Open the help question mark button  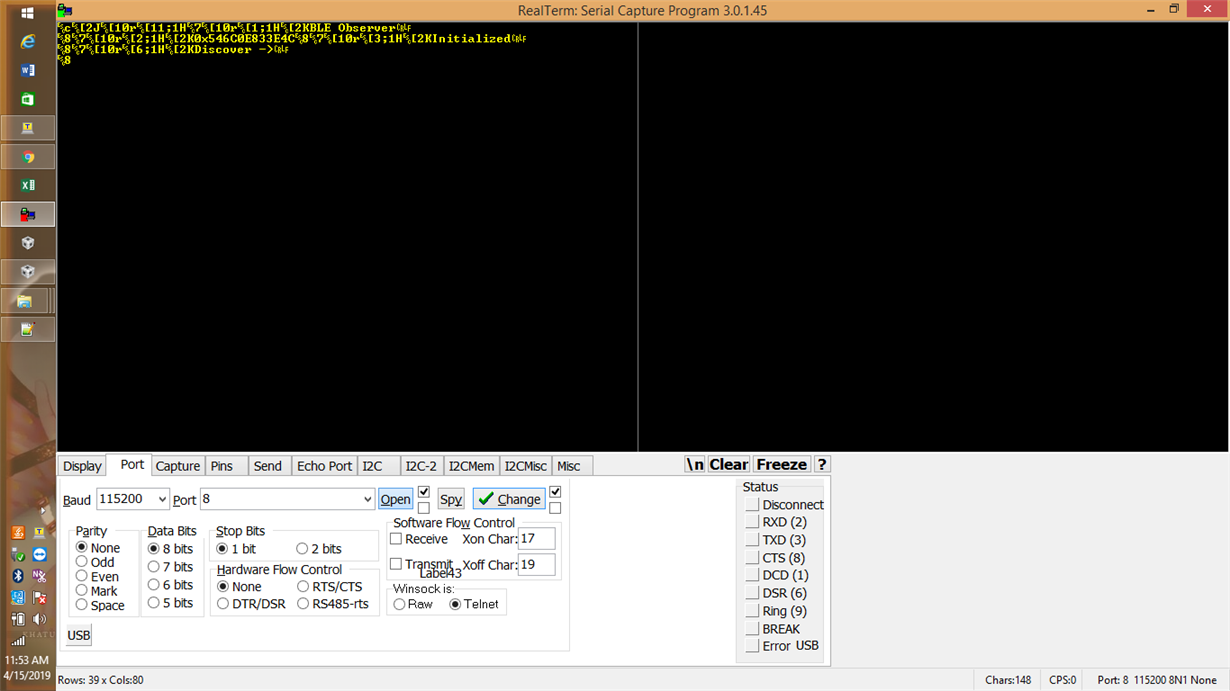tap(822, 464)
